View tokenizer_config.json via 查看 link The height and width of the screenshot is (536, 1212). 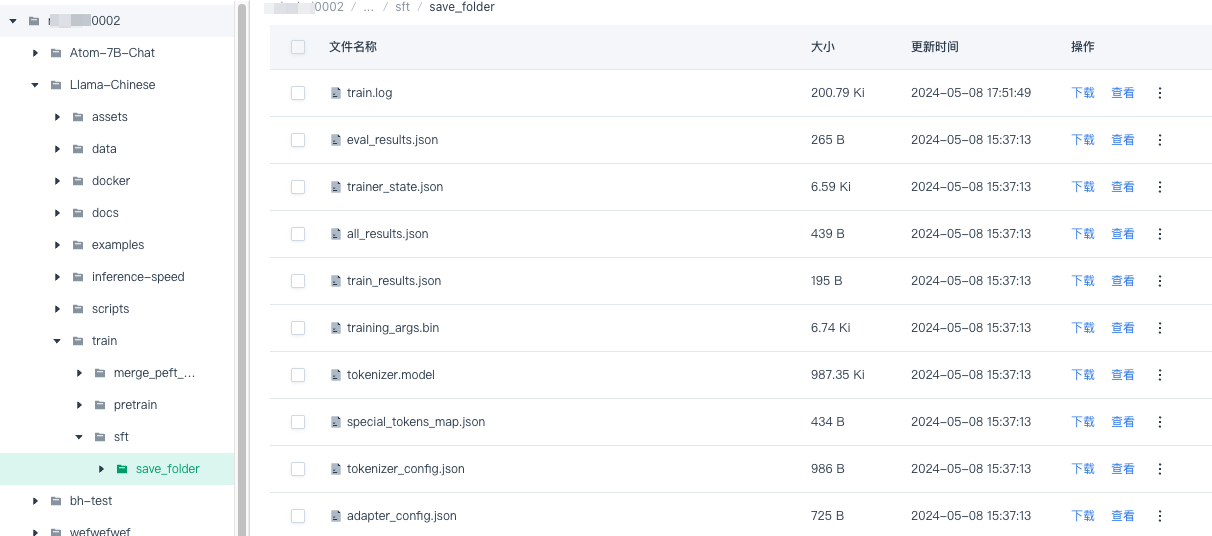tap(1123, 469)
